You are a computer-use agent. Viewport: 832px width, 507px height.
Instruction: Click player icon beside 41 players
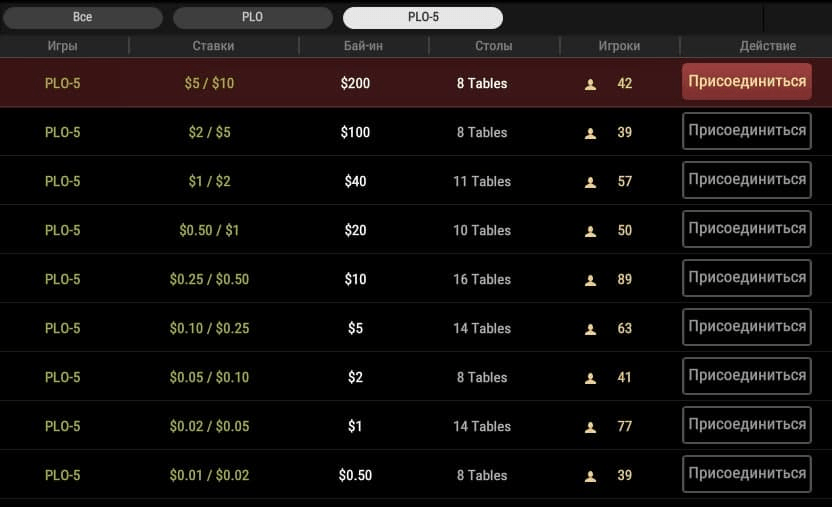(x=590, y=378)
